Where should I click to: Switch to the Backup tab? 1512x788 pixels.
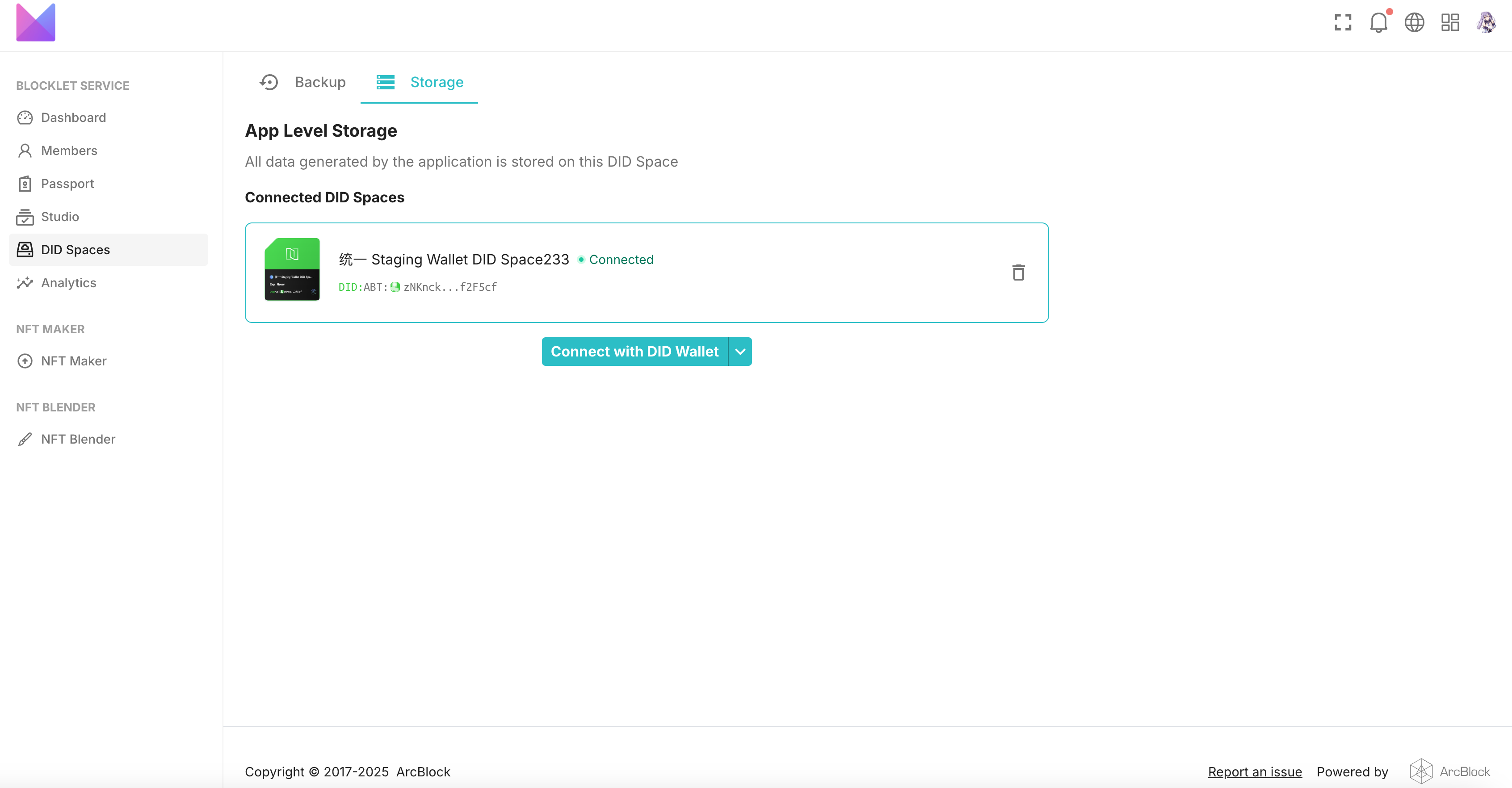303,82
